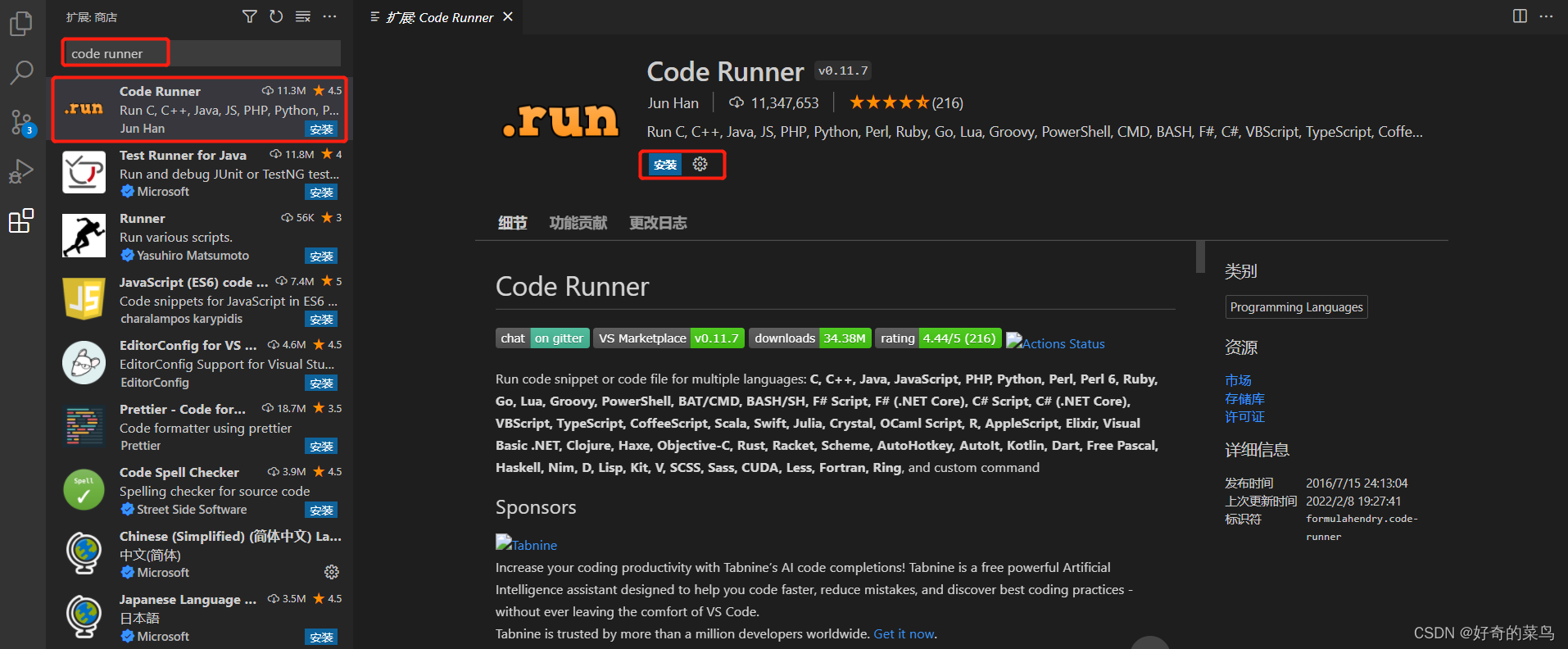
Task: Open extensions panel more actions menu
Action: pos(329,16)
